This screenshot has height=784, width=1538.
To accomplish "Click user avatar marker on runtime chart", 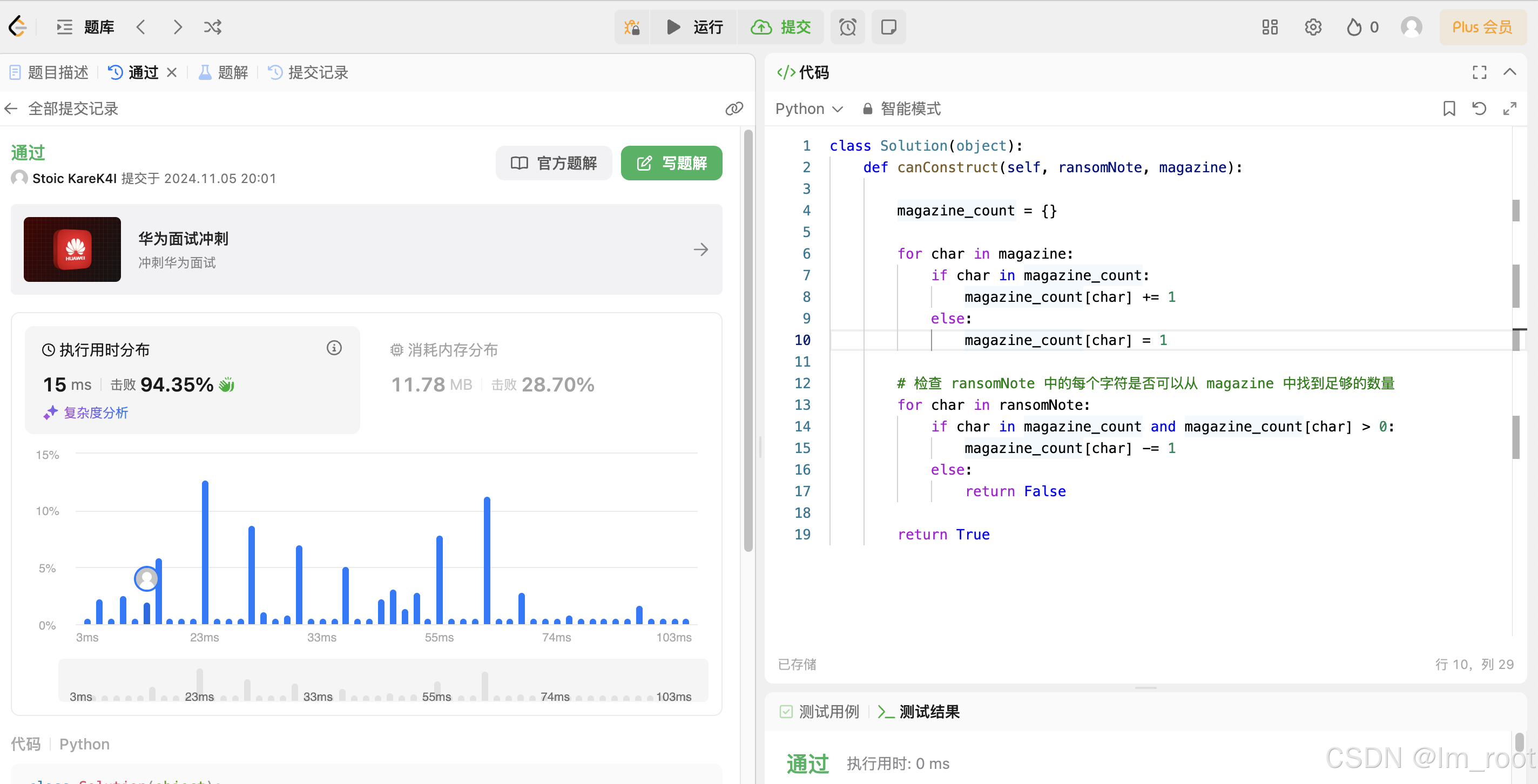I will tap(146, 578).
